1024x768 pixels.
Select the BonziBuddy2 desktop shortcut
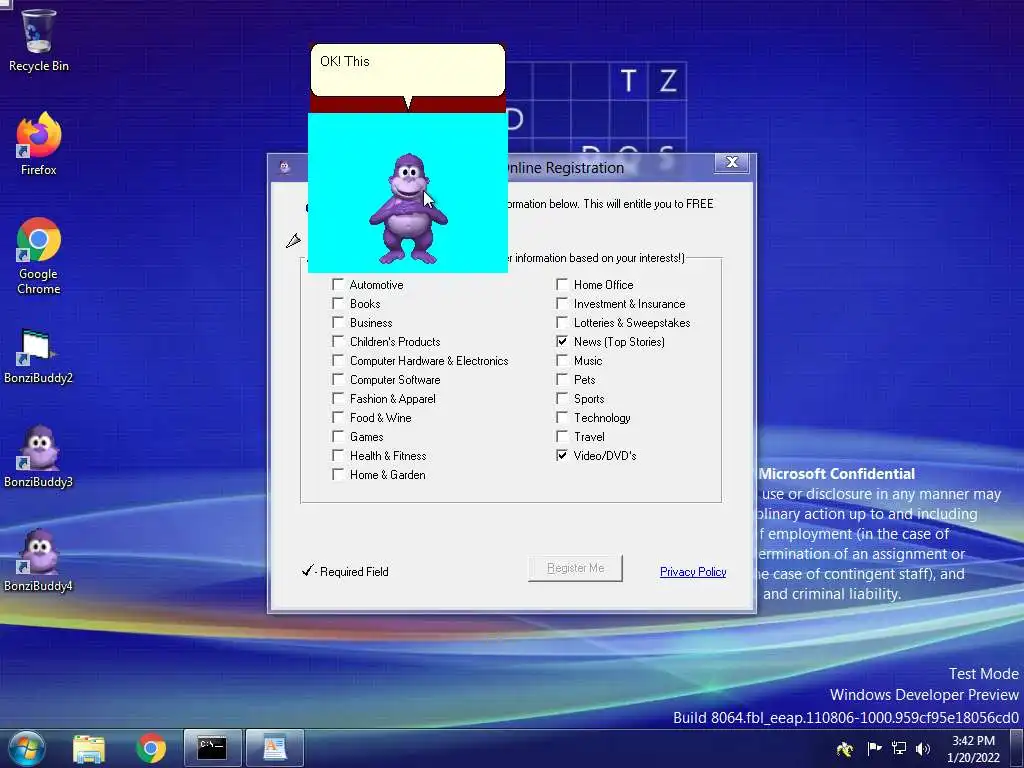click(x=38, y=357)
